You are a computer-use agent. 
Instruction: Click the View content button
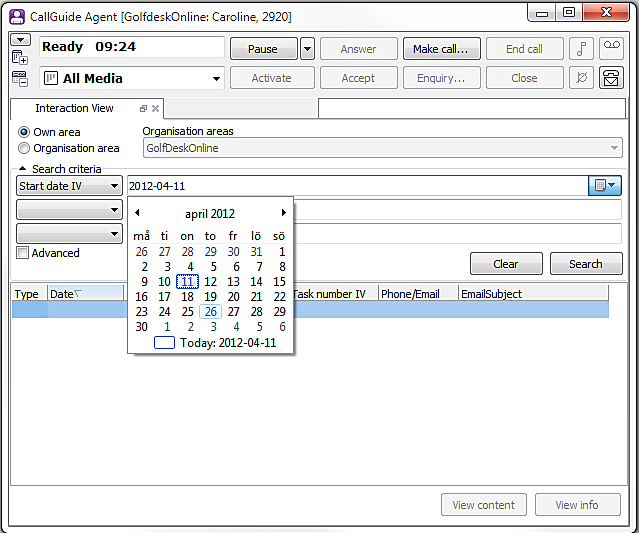484,505
